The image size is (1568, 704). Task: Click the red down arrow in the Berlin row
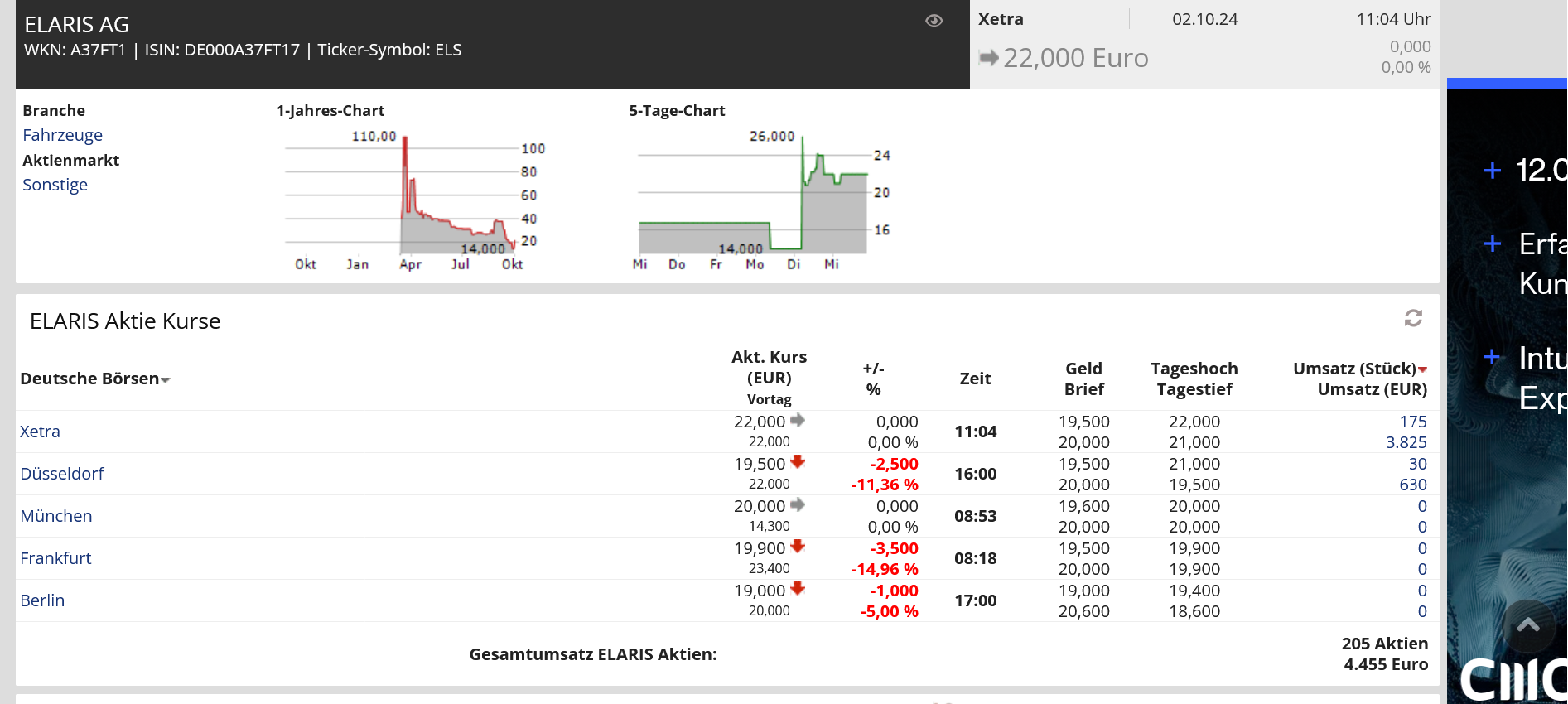tap(798, 589)
